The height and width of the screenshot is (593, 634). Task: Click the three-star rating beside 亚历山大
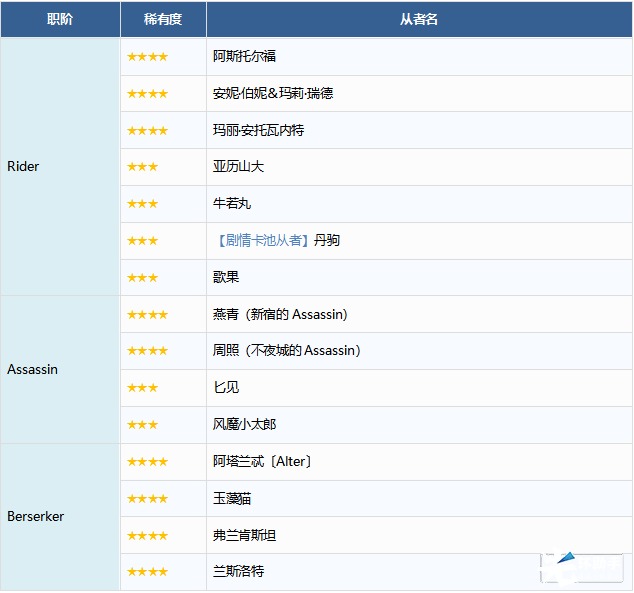pos(142,167)
